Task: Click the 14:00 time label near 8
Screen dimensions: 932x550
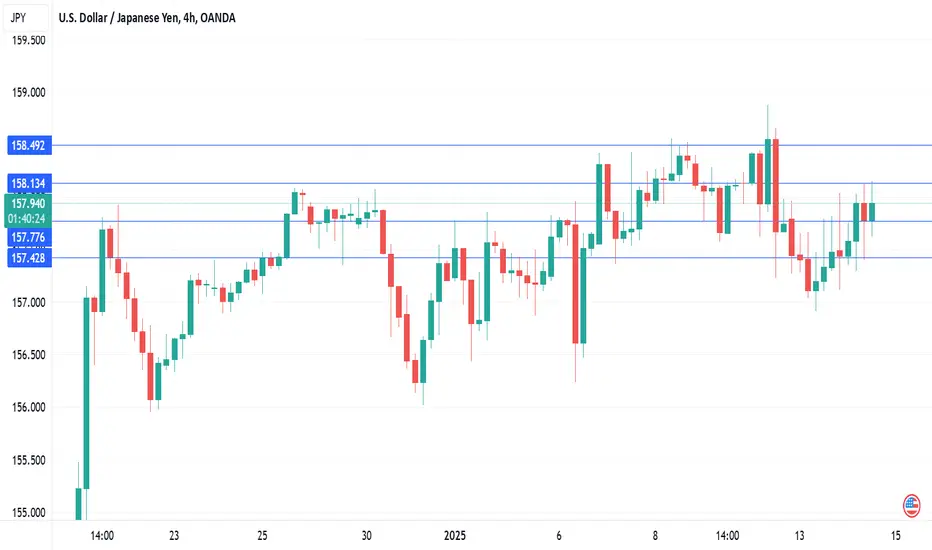Action: pyautogui.click(x=727, y=536)
